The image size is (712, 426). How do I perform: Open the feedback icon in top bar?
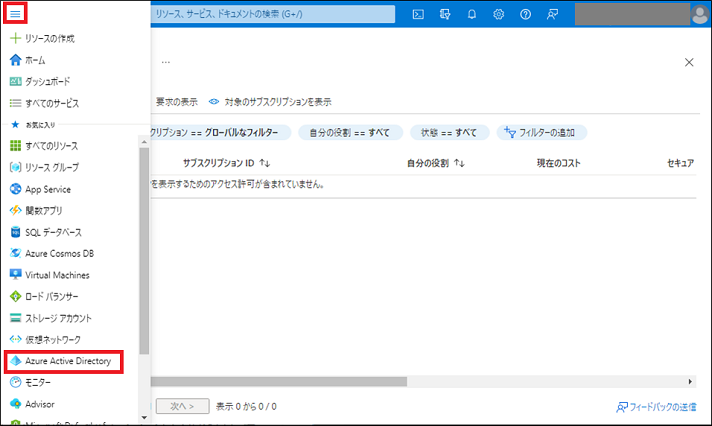[x=552, y=14]
